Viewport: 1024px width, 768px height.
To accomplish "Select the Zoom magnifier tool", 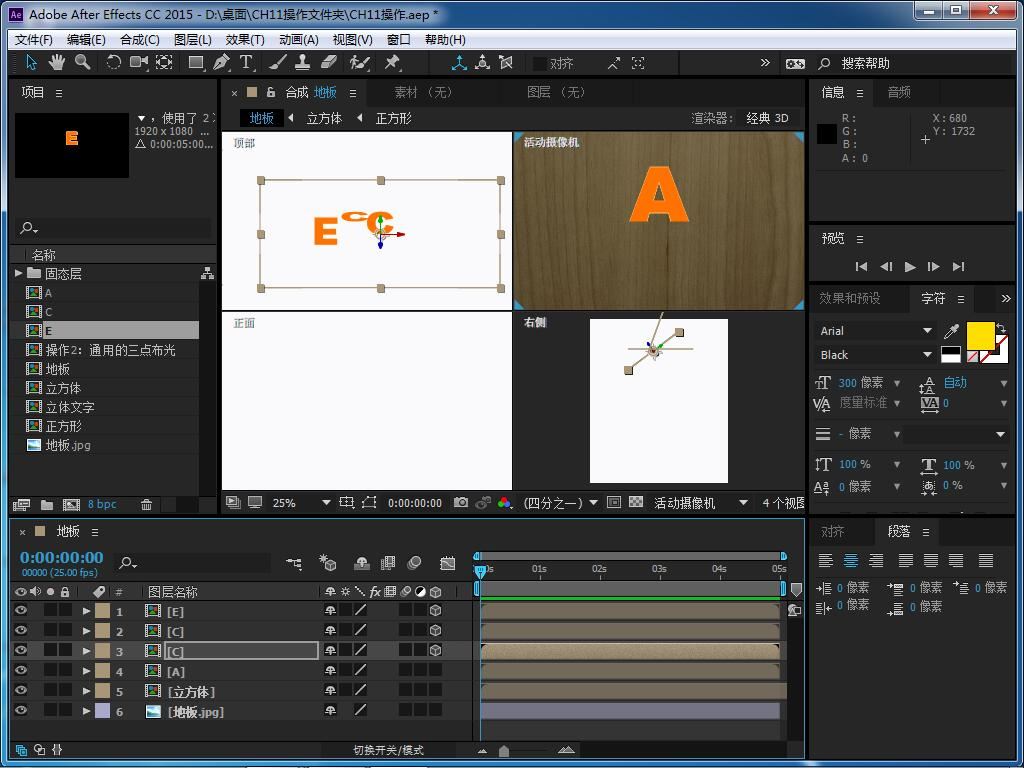I will coord(82,63).
